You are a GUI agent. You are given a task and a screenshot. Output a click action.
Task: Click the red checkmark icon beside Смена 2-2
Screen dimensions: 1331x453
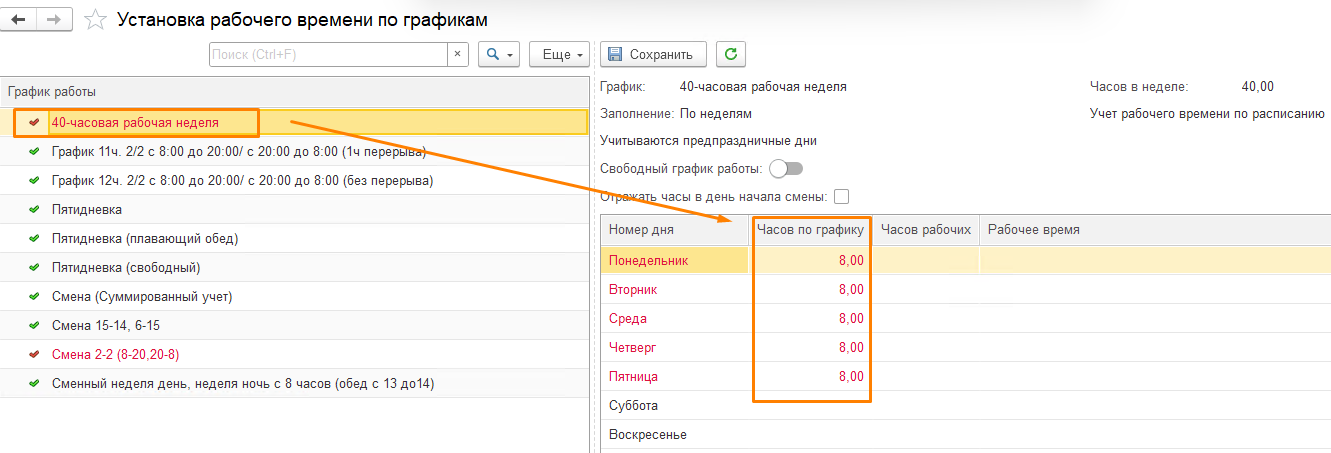point(34,355)
